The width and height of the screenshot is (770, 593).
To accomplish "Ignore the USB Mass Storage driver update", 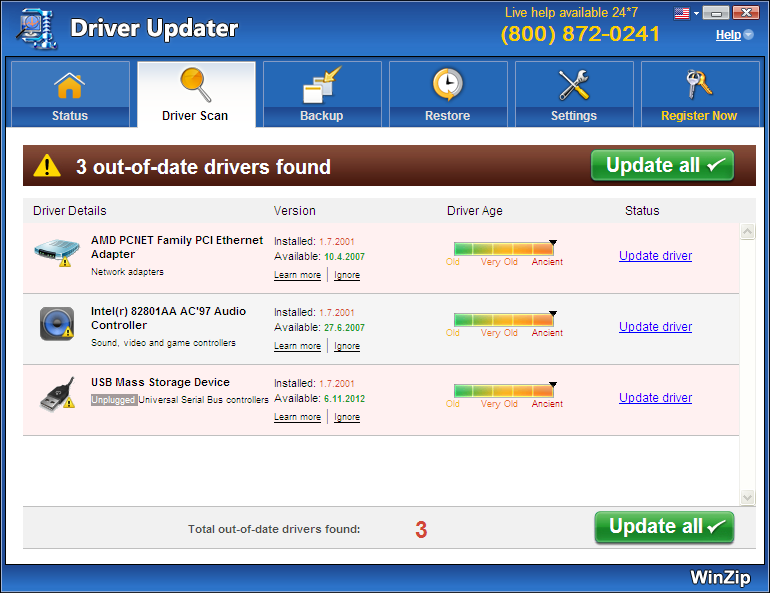I will [x=347, y=417].
